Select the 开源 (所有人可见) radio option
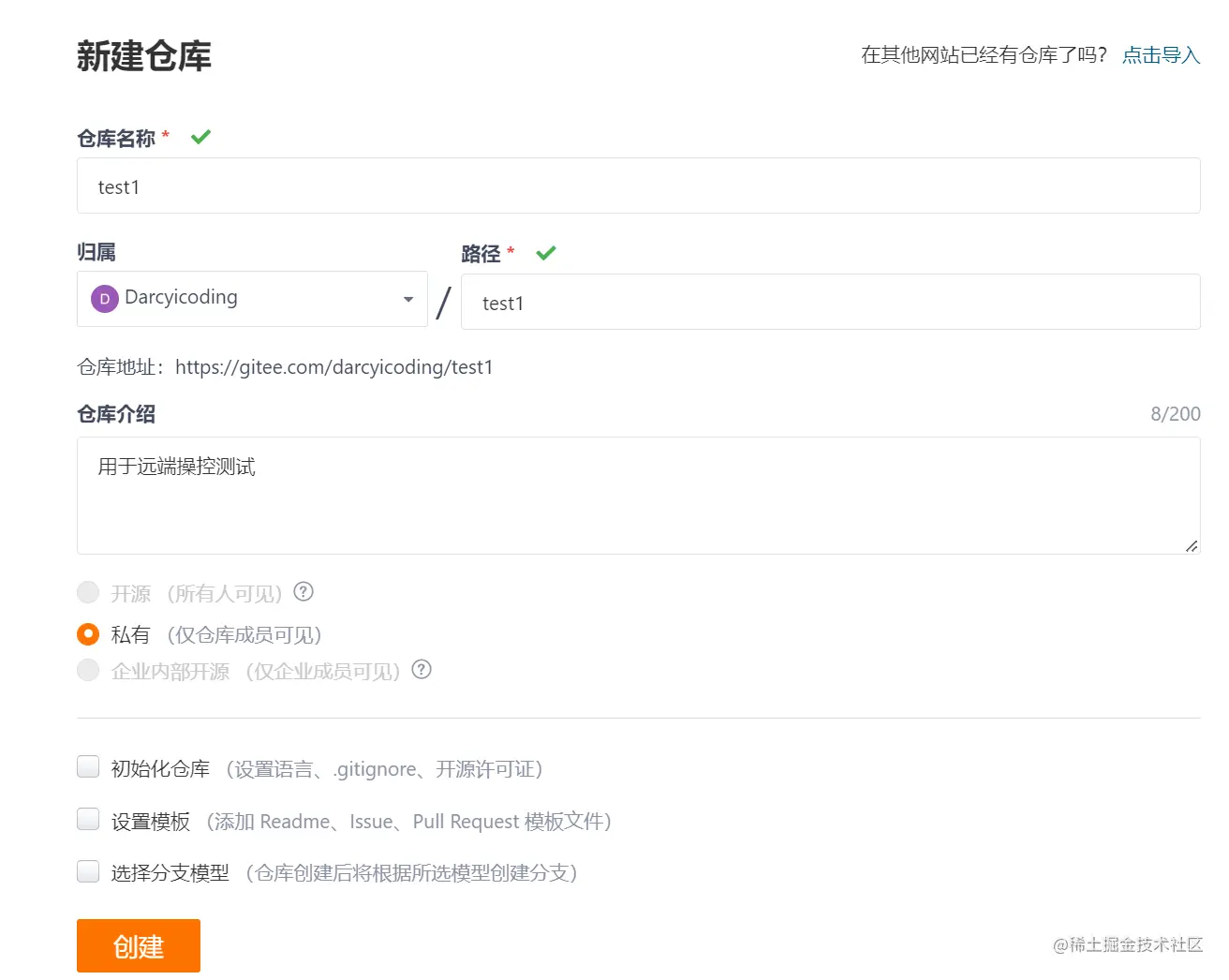Screen dimensions: 1229x980 (88, 592)
